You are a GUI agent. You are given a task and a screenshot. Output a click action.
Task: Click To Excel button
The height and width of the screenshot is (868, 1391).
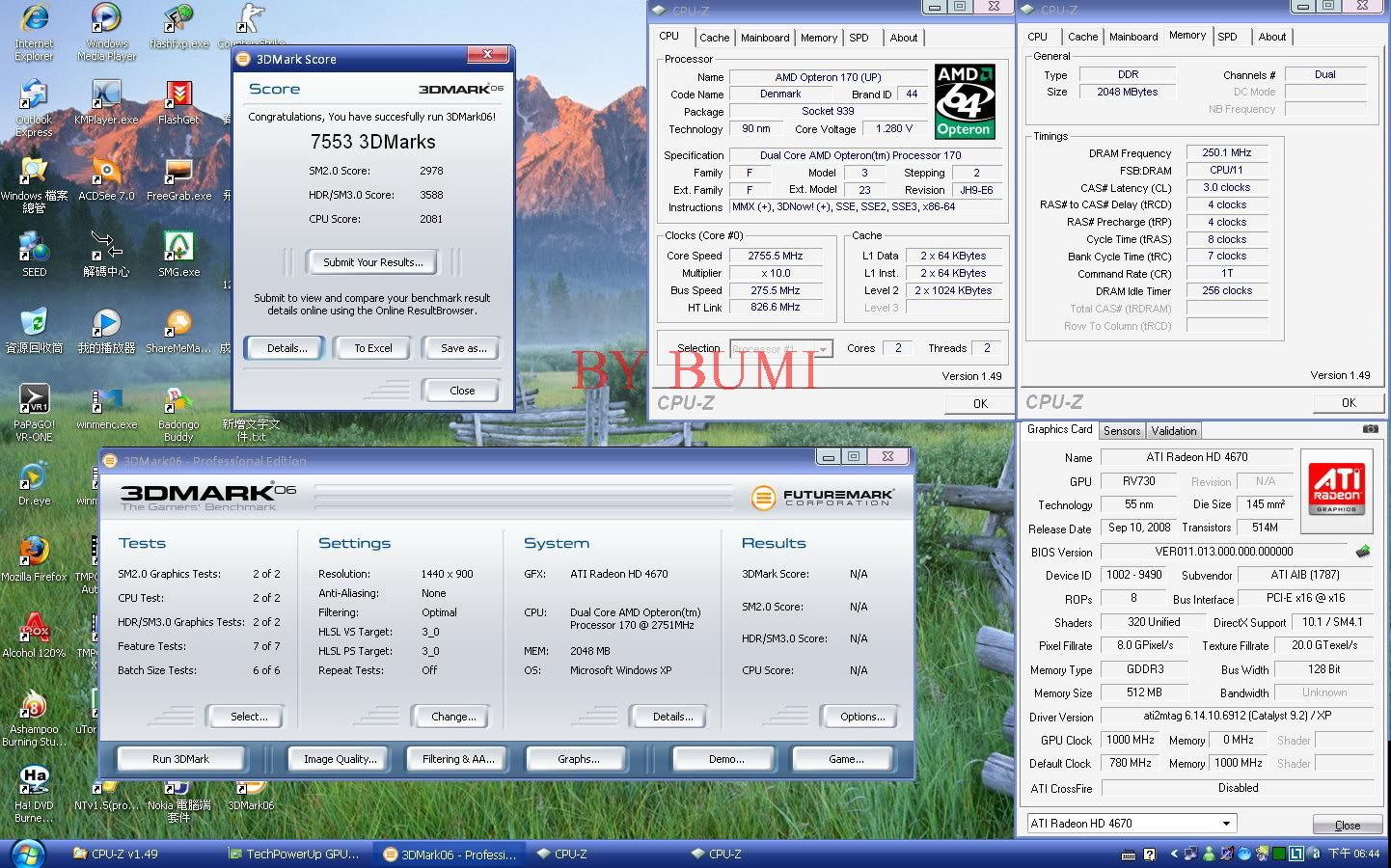point(372,348)
